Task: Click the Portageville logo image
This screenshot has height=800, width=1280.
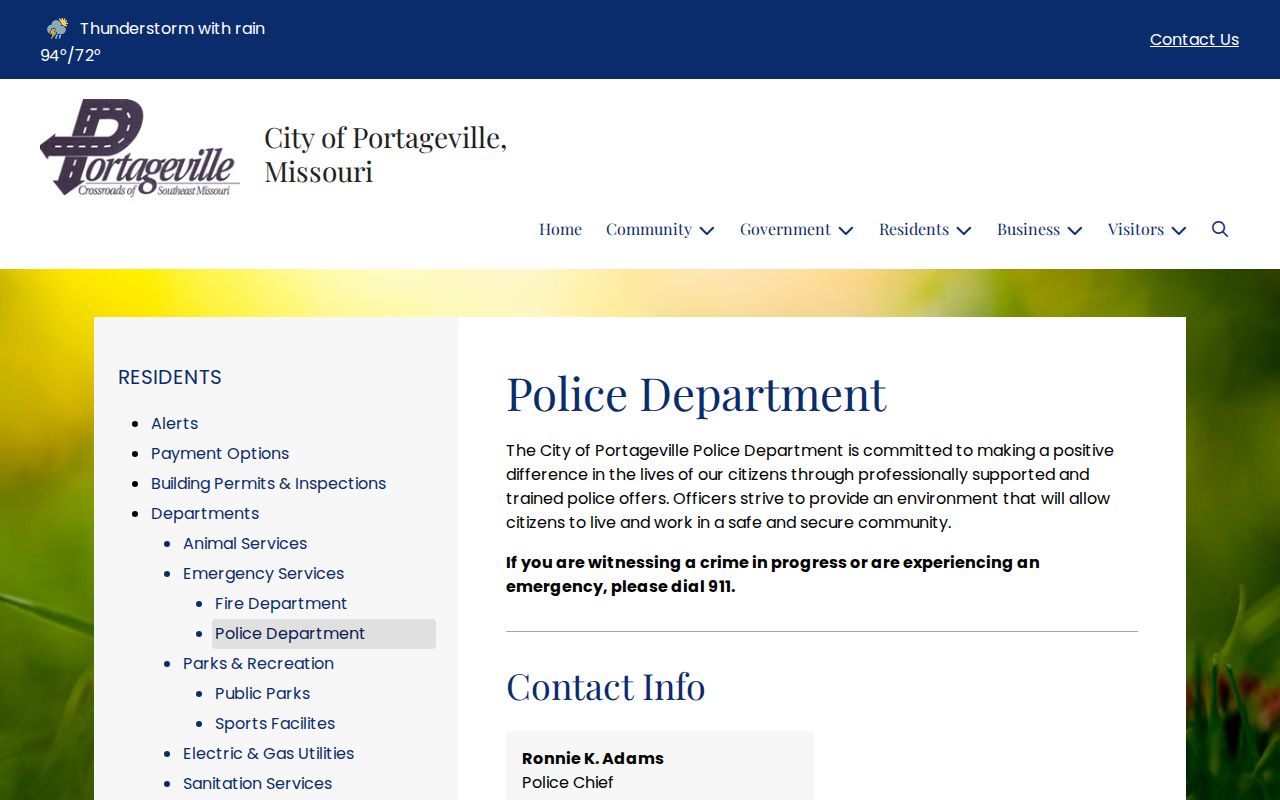Action: (140, 148)
